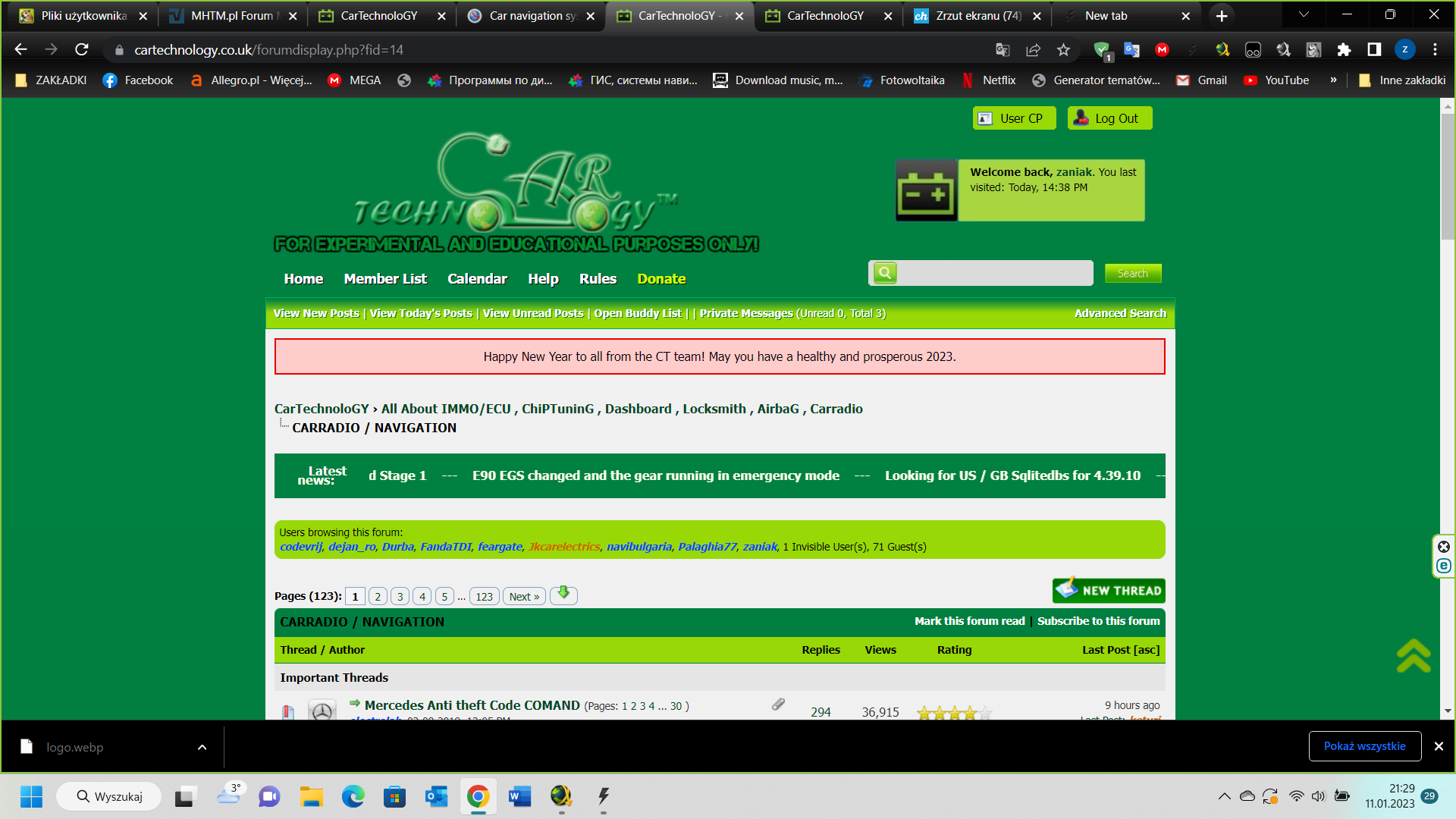Viewport: 1456px width, 819px height.
Task: Reload the current page
Action: (82, 49)
